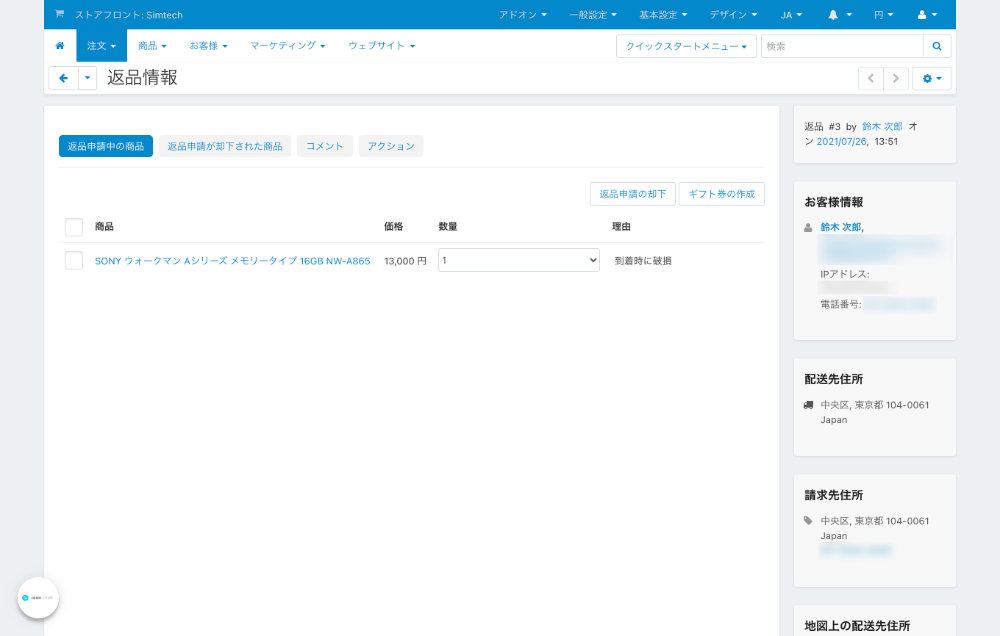
Task: Go to the home icon in nav bar
Action: pos(60,46)
